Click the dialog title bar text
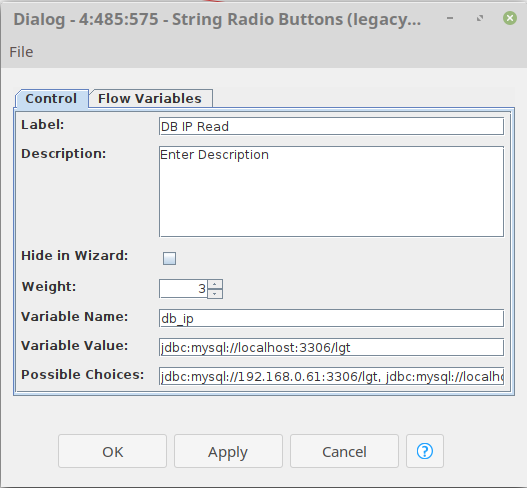This screenshot has width=527, height=488. pos(217,19)
